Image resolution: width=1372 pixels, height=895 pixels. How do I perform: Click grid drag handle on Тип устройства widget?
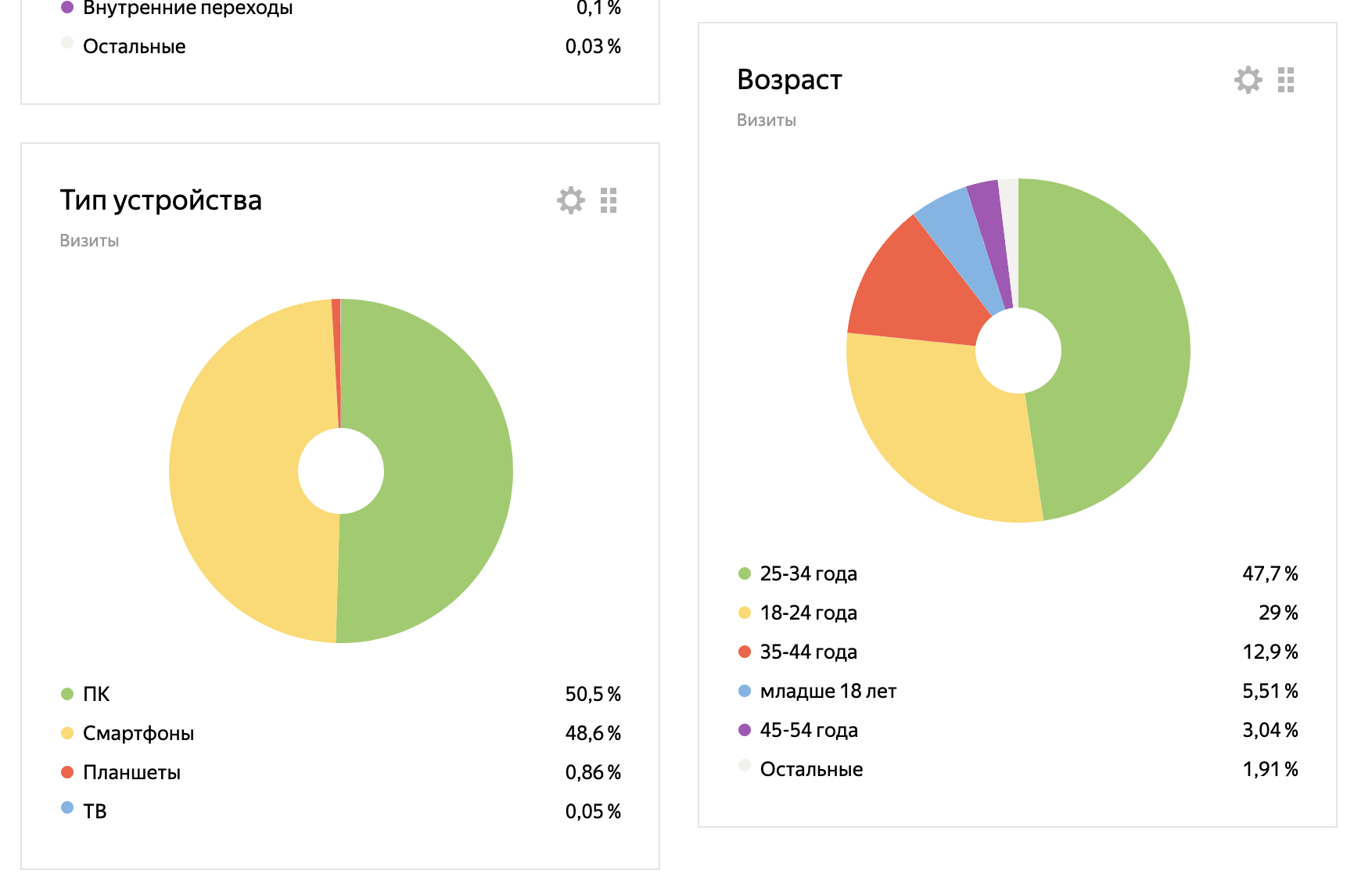click(609, 200)
